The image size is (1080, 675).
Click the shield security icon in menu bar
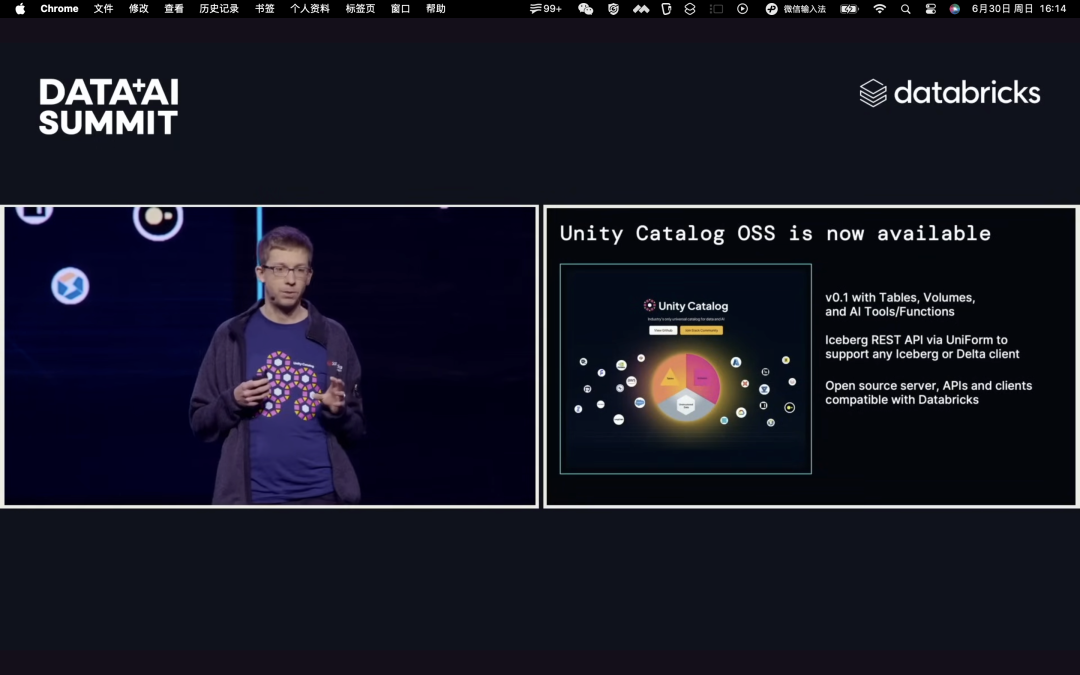[613, 9]
